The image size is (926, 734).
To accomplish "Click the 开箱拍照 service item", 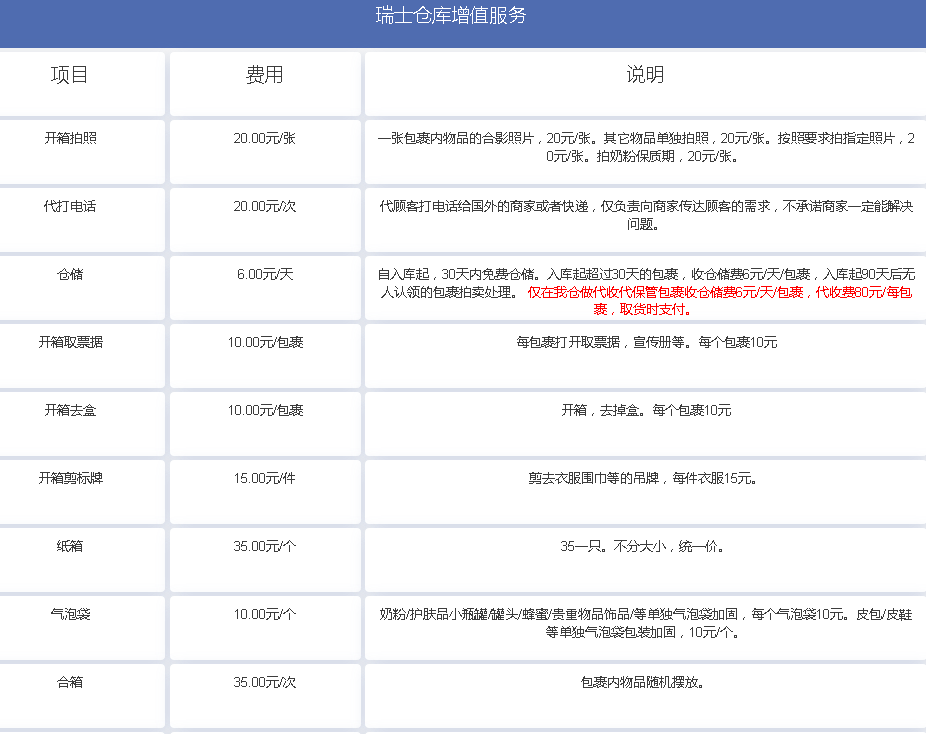I will click(x=70, y=138).
